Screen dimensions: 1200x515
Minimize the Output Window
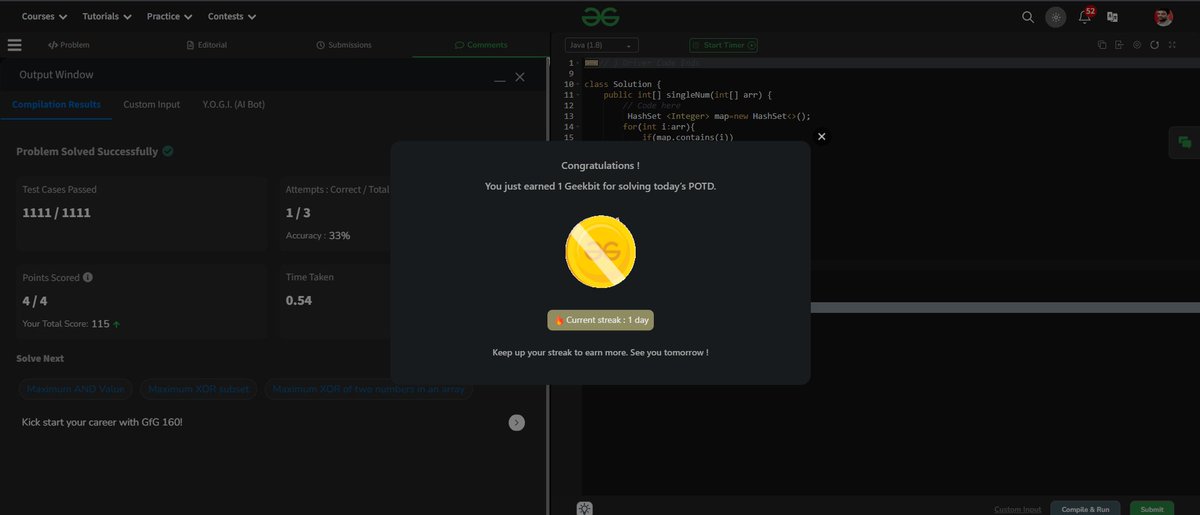tap(500, 78)
